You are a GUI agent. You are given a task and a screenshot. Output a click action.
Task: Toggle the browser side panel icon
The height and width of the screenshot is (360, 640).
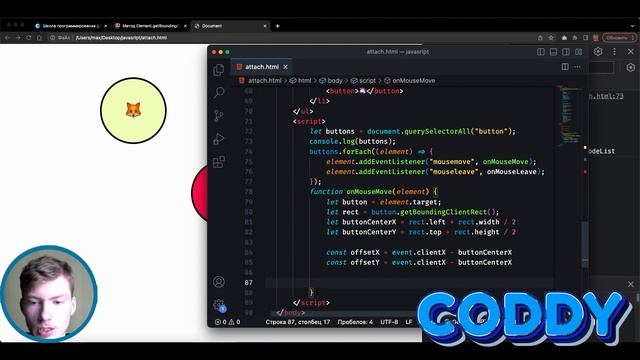tap(585, 38)
